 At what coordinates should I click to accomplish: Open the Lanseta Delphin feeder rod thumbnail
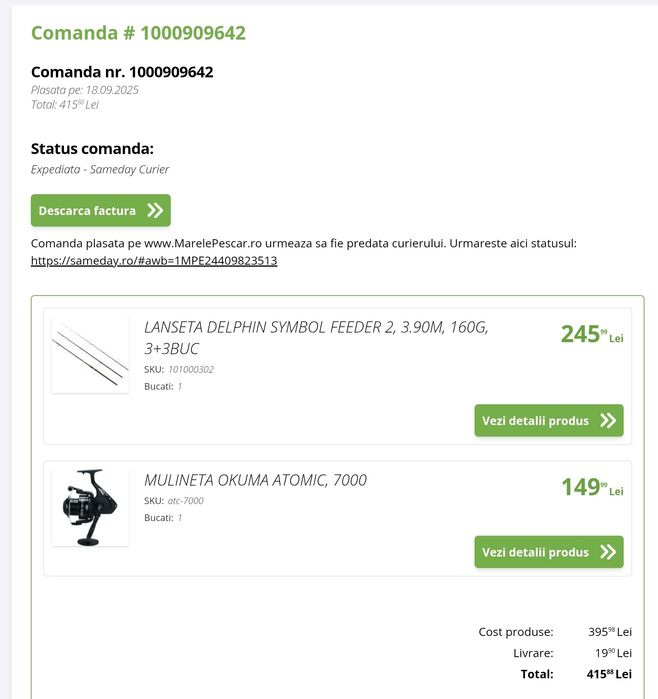coord(90,351)
